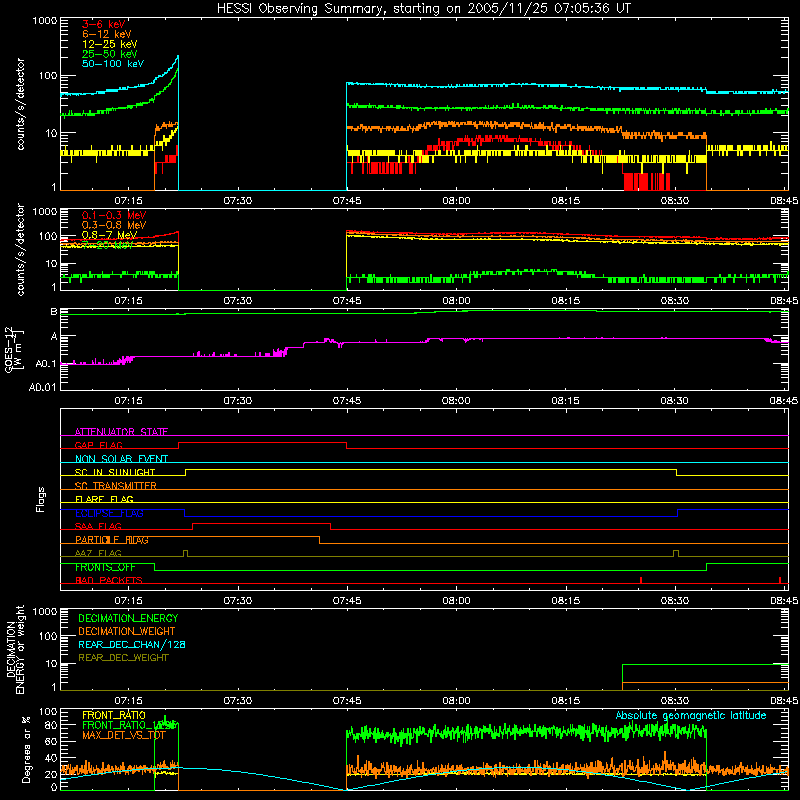Pick the 50-100 keV legend label
This screenshot has width=800, height=800.
(x=113, y=64)
